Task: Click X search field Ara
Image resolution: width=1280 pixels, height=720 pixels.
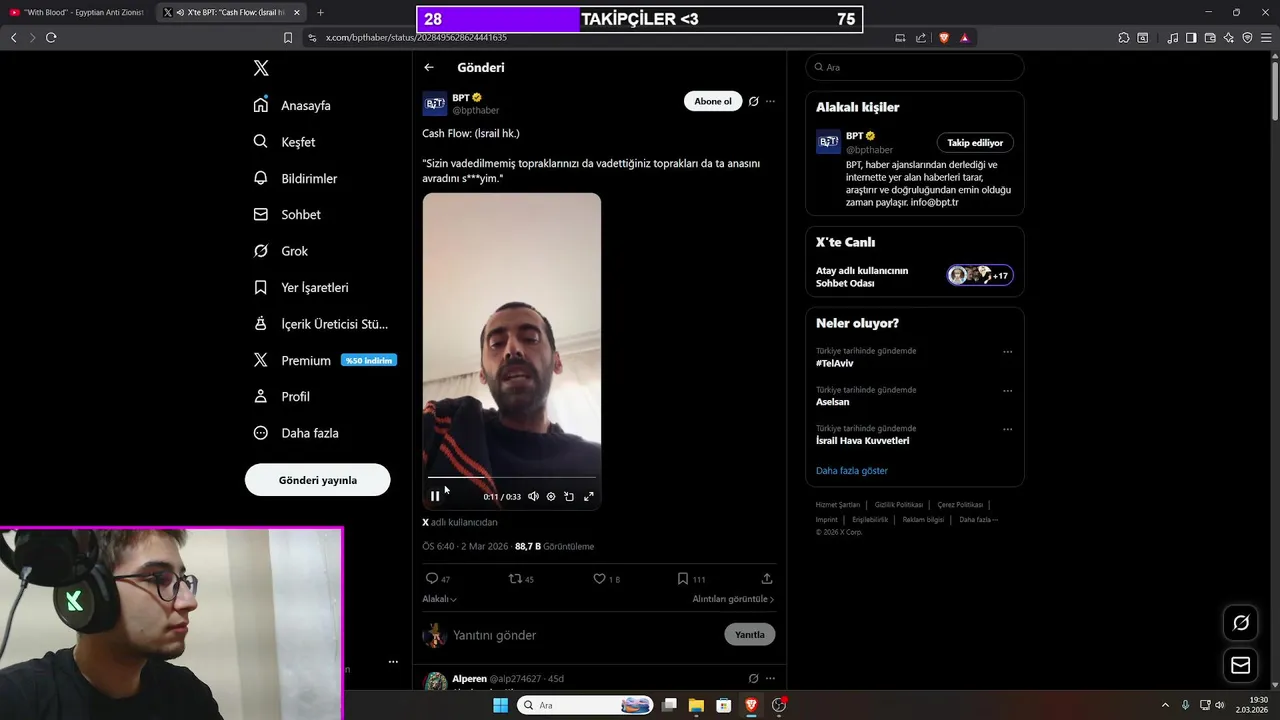Action: pos(915,67)
